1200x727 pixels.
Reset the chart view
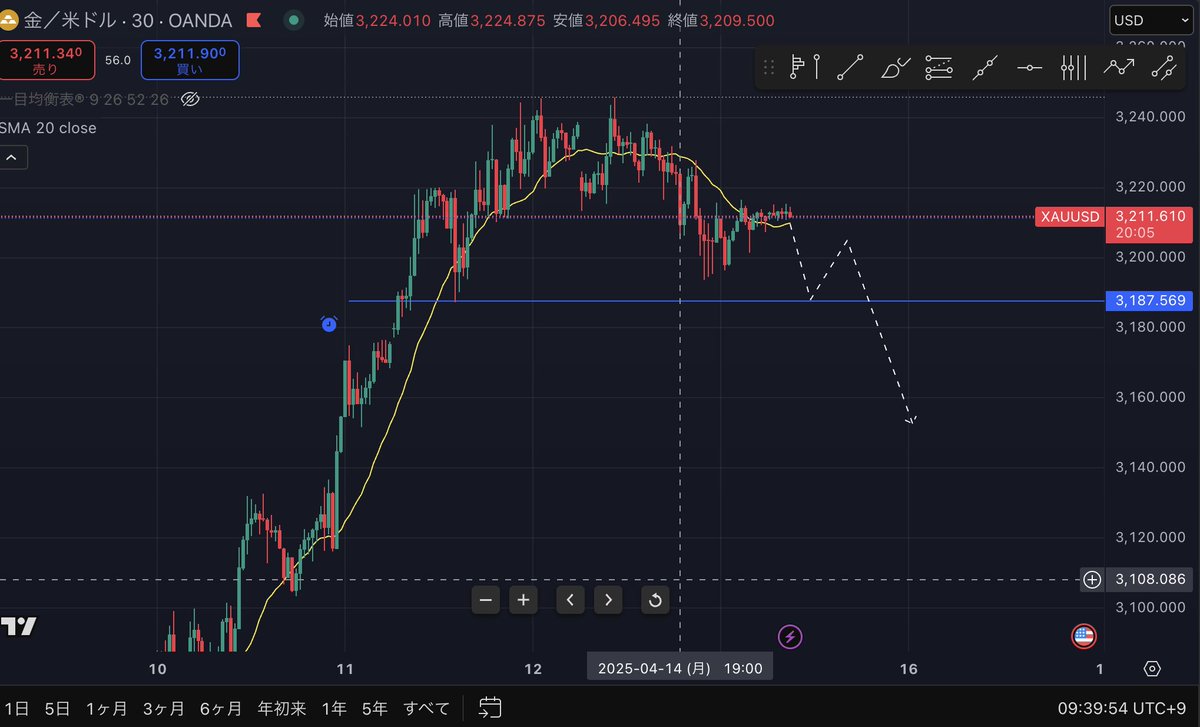coord(655,600)
